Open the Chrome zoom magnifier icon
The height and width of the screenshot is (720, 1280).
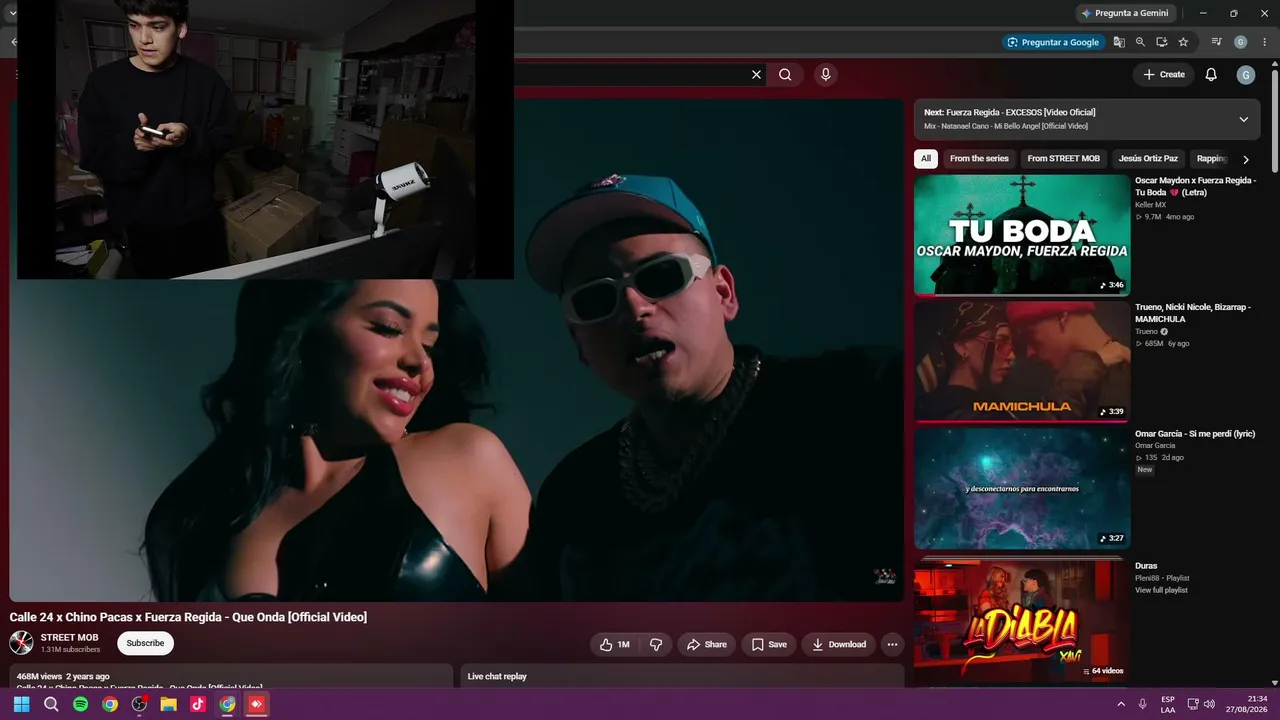1140,42
